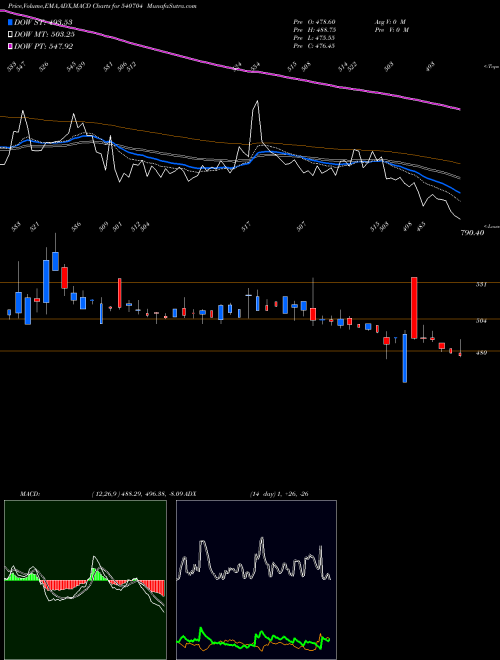Open the MACD histogram chart panel
This screenshot has height=660, width=500.
pyautogui.click(x=85, y=580)
